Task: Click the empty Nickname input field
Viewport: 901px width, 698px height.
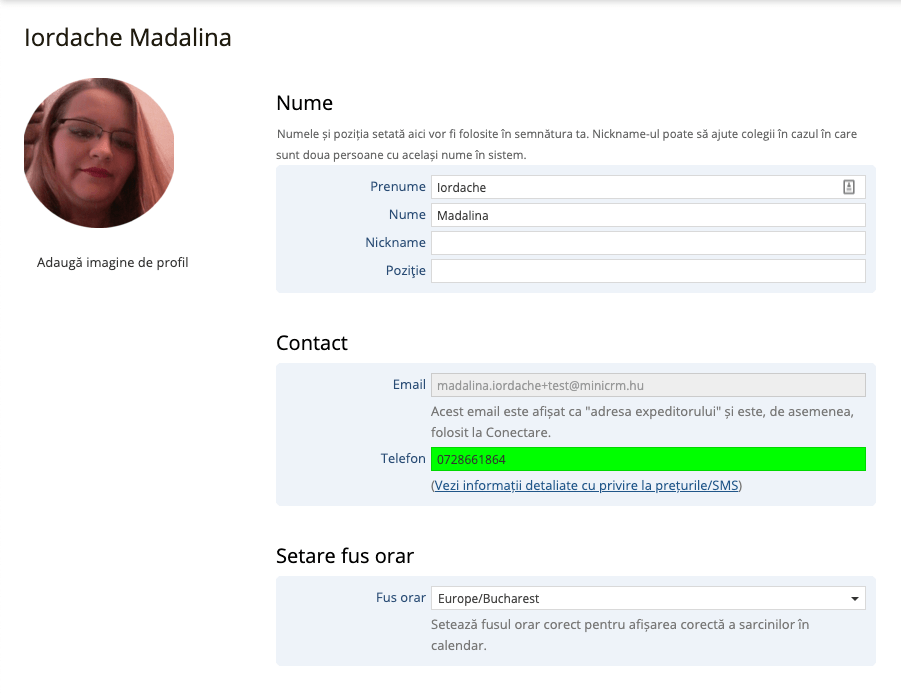Action: 648,243
